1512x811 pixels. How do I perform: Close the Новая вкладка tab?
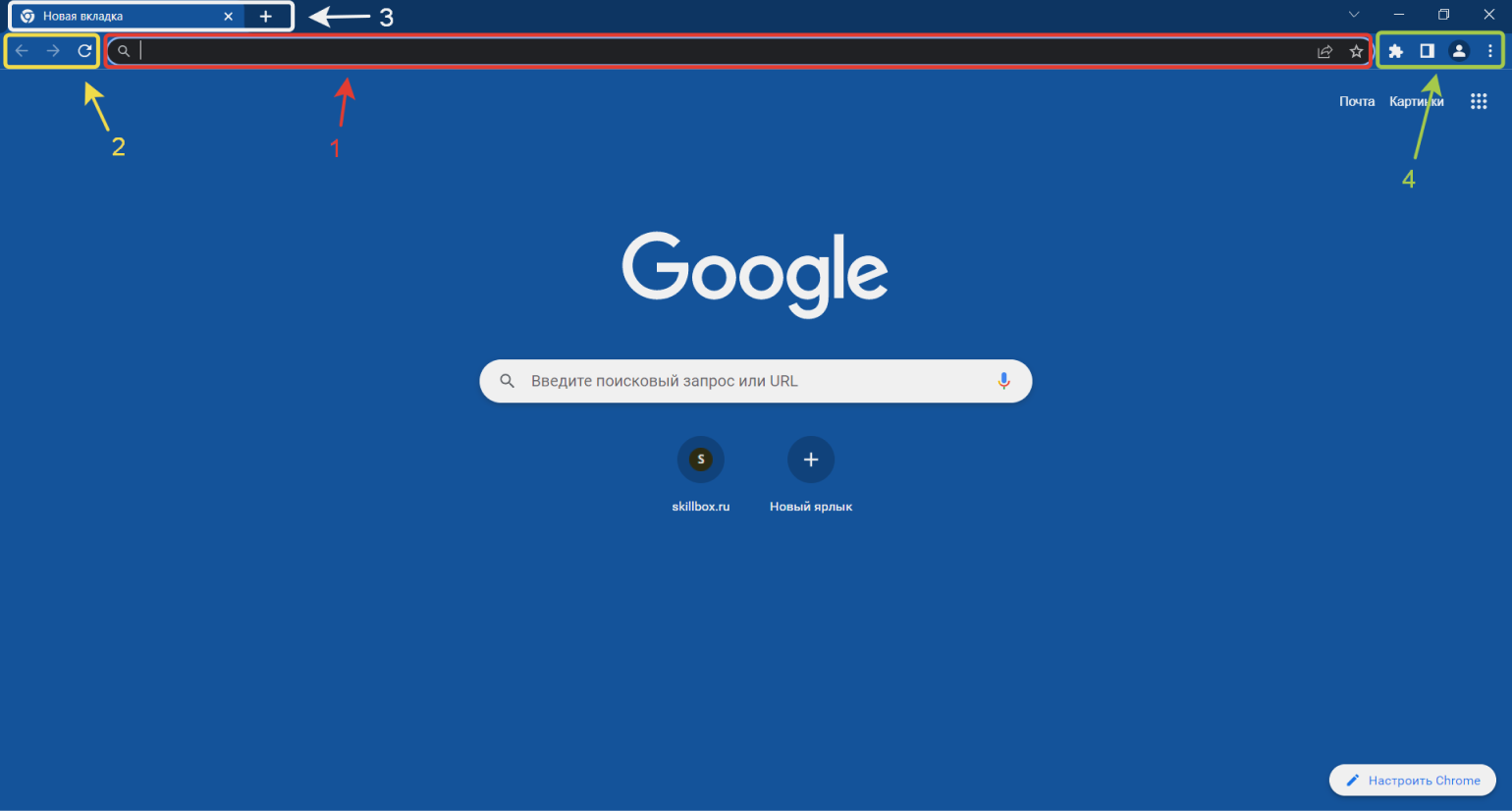(x=228, y=17)
